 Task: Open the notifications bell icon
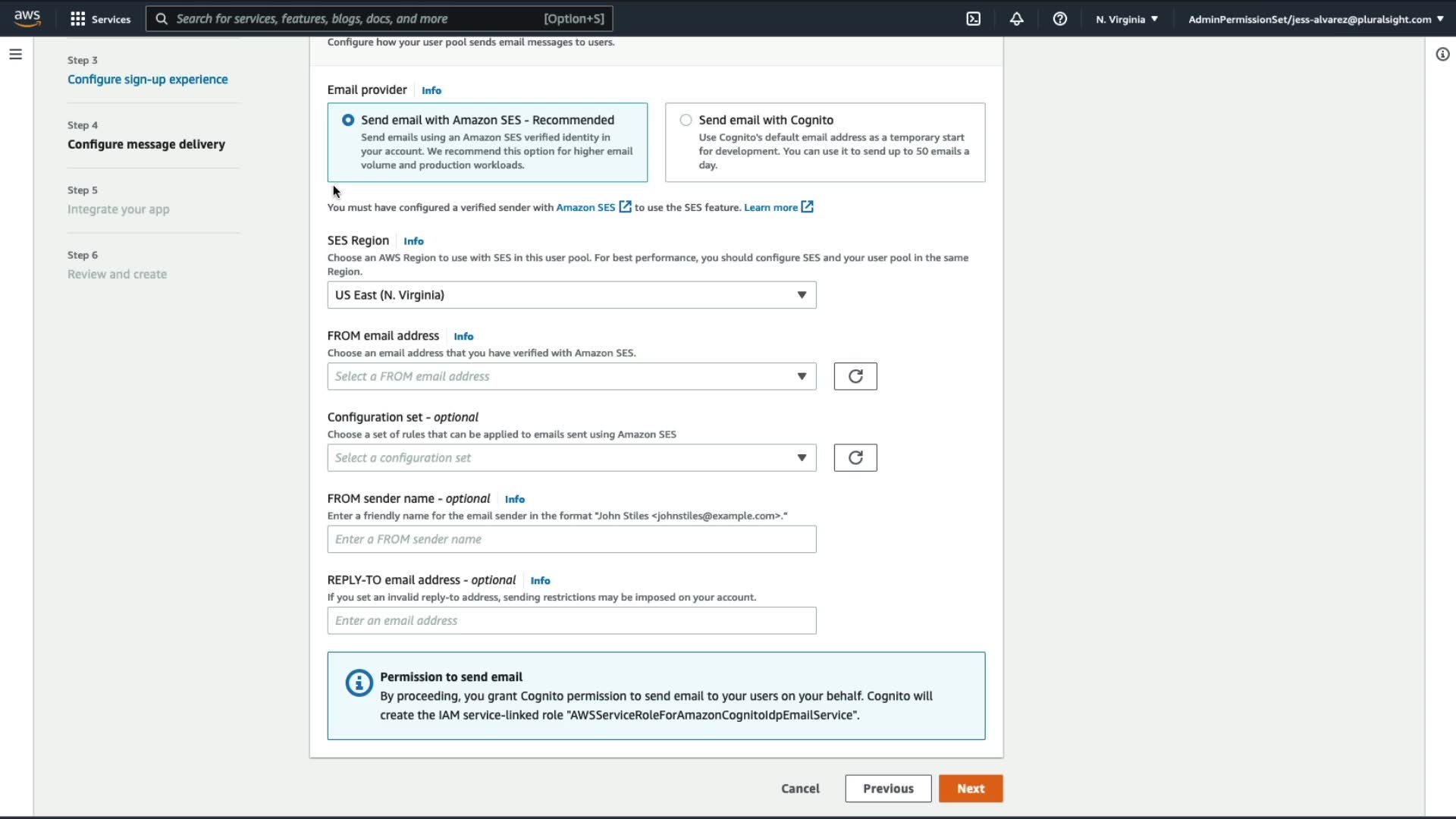[x=1016, y=19]
